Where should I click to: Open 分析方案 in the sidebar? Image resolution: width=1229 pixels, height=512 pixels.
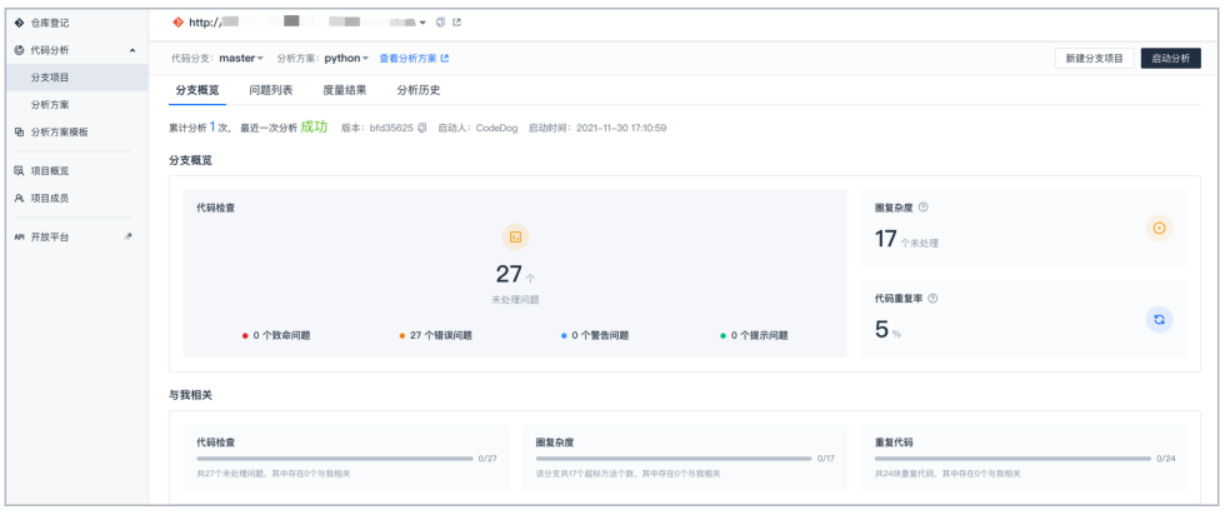(x=50, y=104)
